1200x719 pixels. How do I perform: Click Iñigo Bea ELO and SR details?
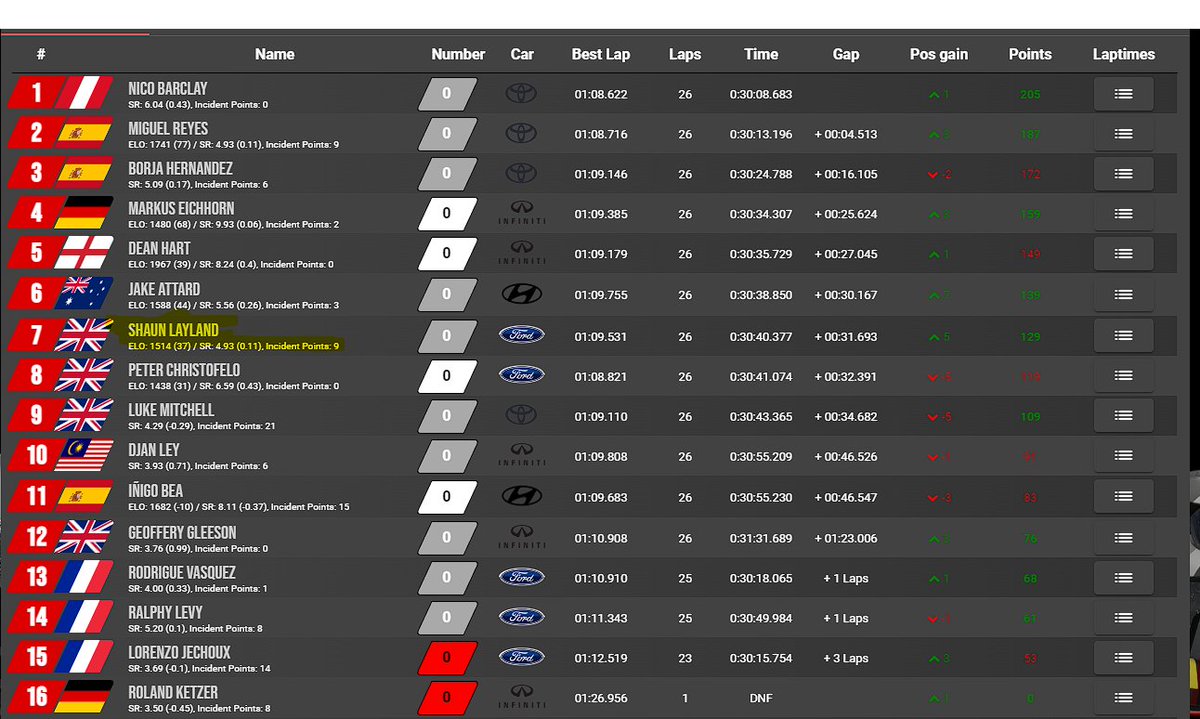[239, 507]
